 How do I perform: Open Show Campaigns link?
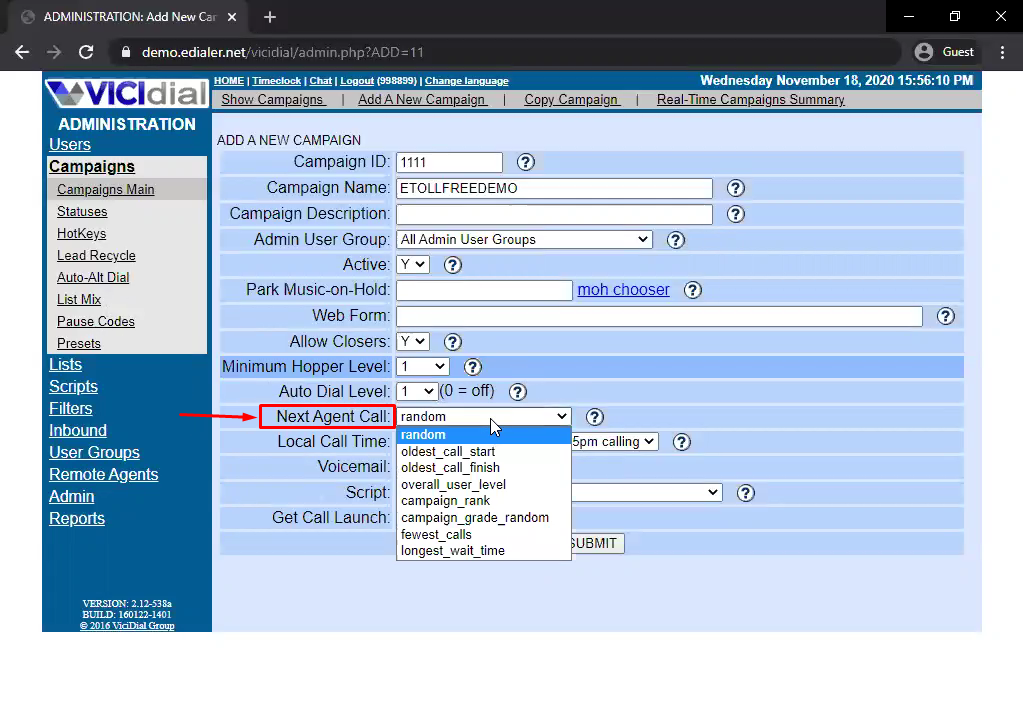point(272,100)
